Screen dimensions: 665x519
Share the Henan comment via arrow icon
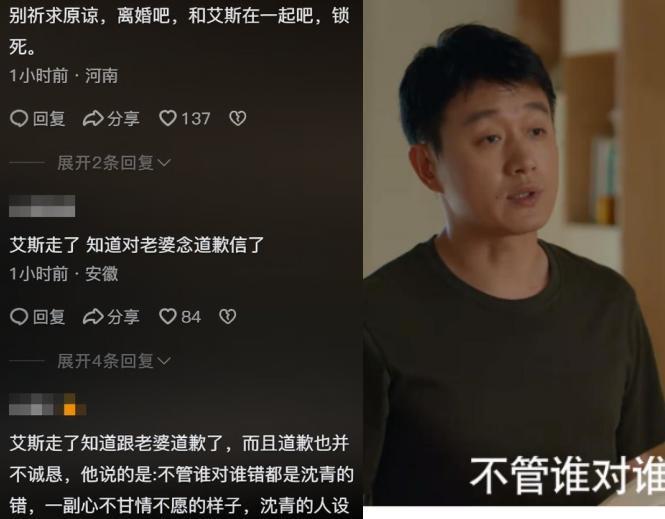pos(93,119)
